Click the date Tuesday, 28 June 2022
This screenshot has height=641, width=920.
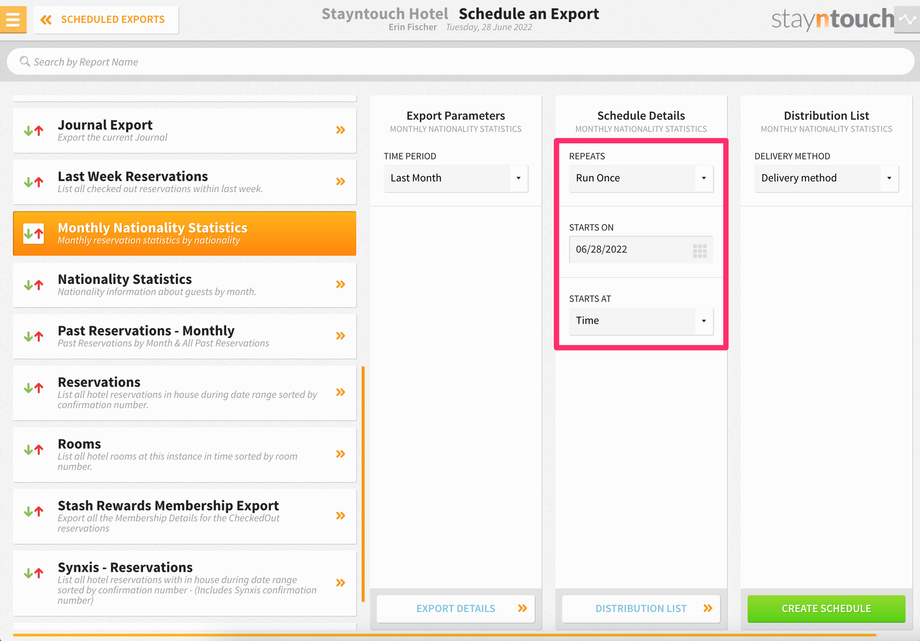[489, 27]
